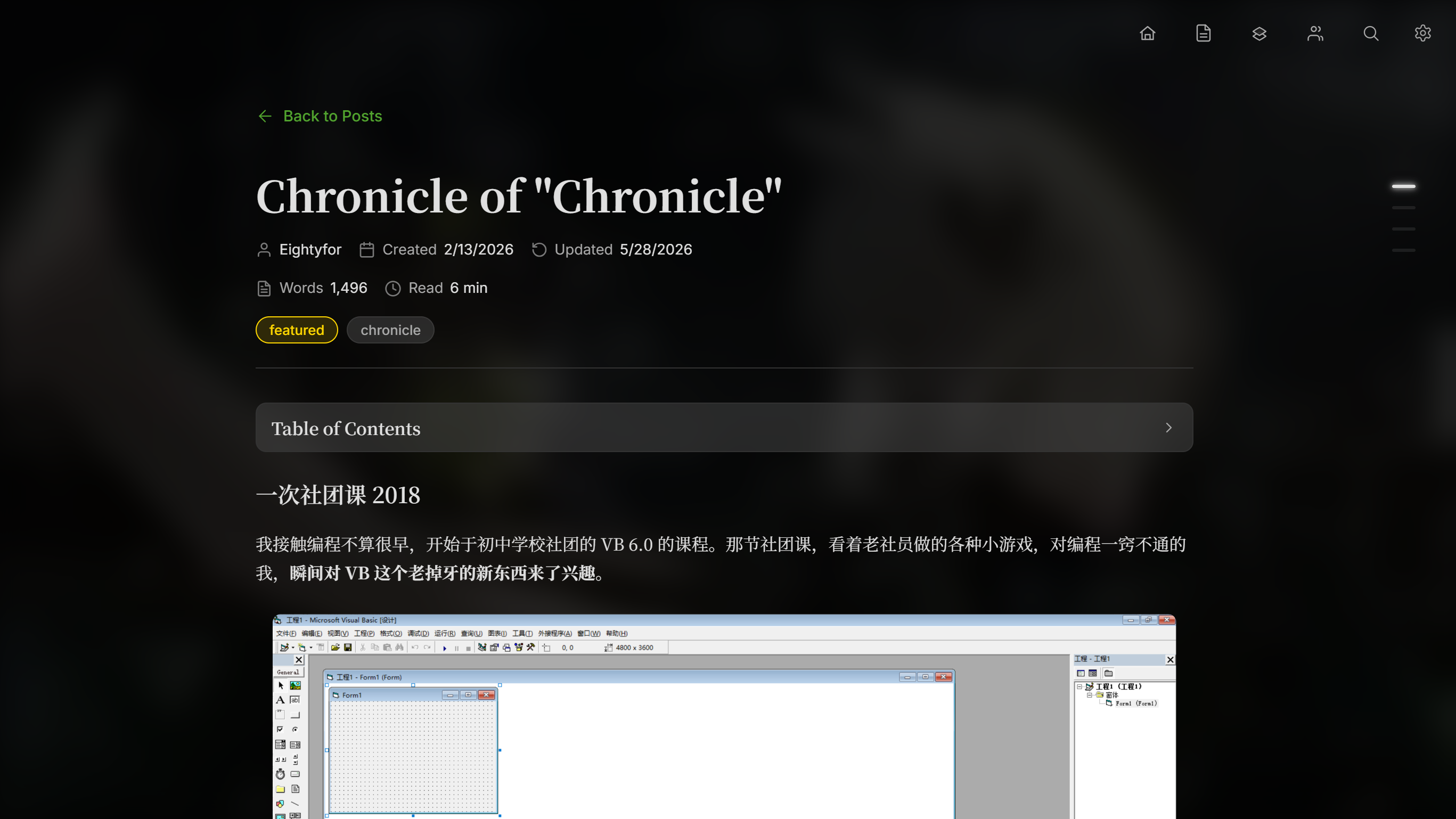This screenshot has width=1456, height=819.
Task: Click the heading 一次社团课 2018
Action: pyautogui.click(x=338, y=495)
